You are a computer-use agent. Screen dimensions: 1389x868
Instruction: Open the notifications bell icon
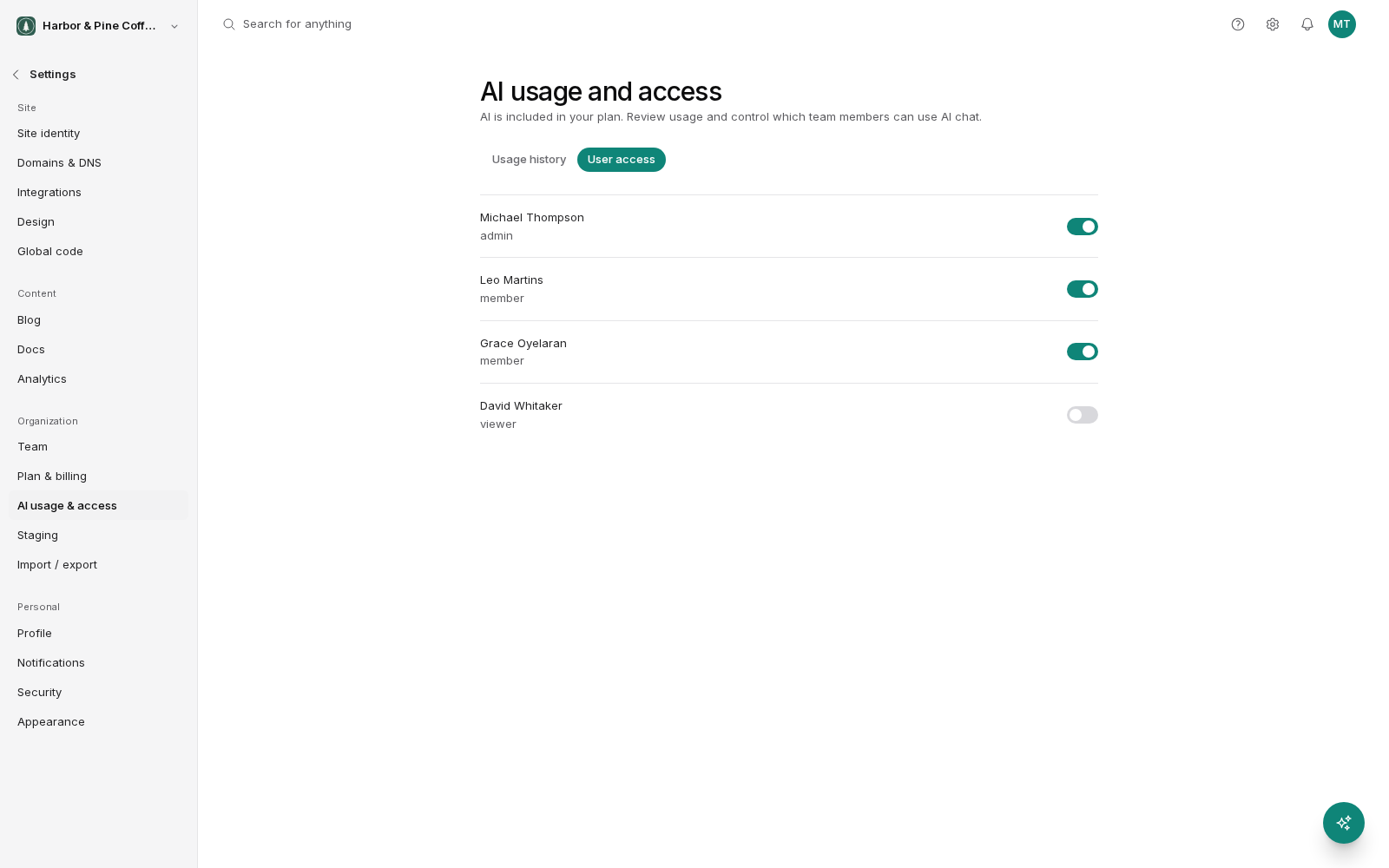(1307, 24)
